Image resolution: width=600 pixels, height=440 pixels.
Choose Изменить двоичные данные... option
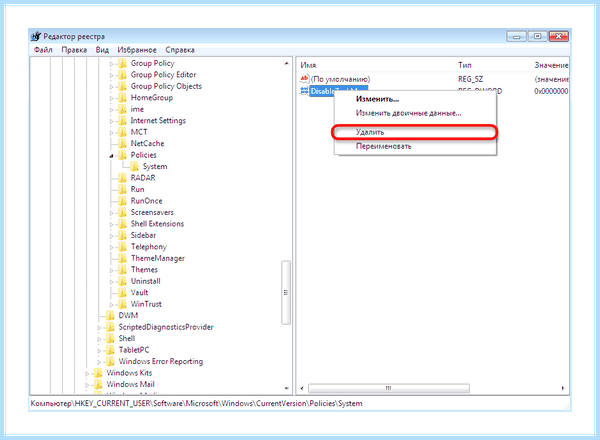408,113
